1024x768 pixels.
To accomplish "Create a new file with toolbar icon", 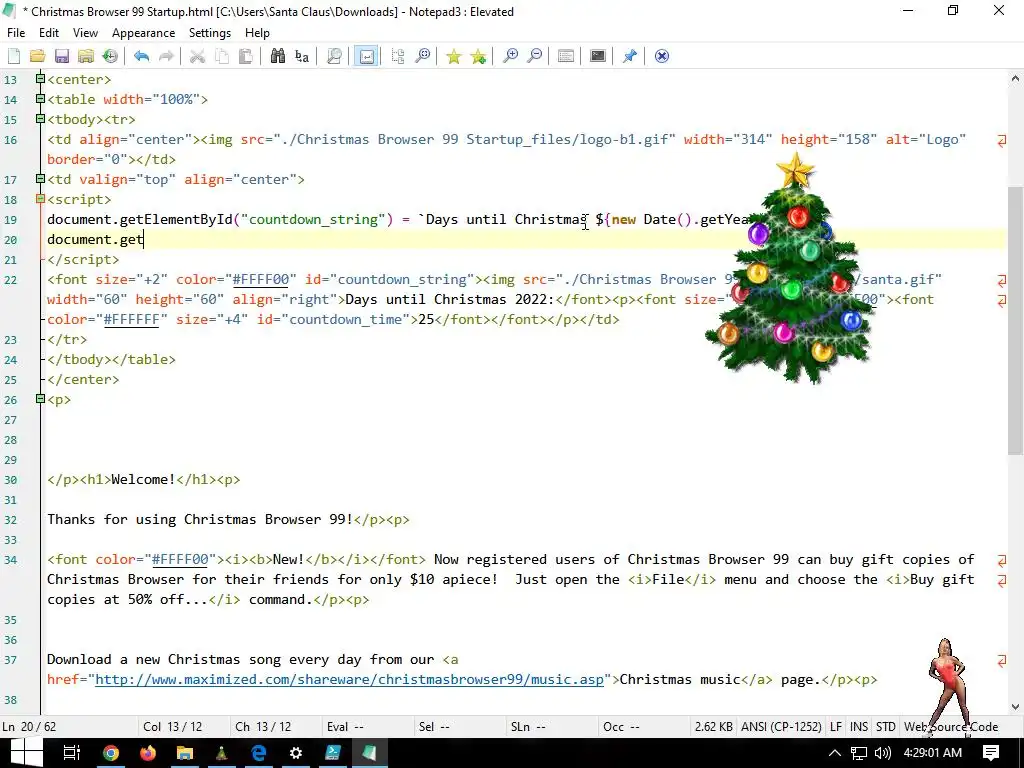I will [x=14, y=56].
